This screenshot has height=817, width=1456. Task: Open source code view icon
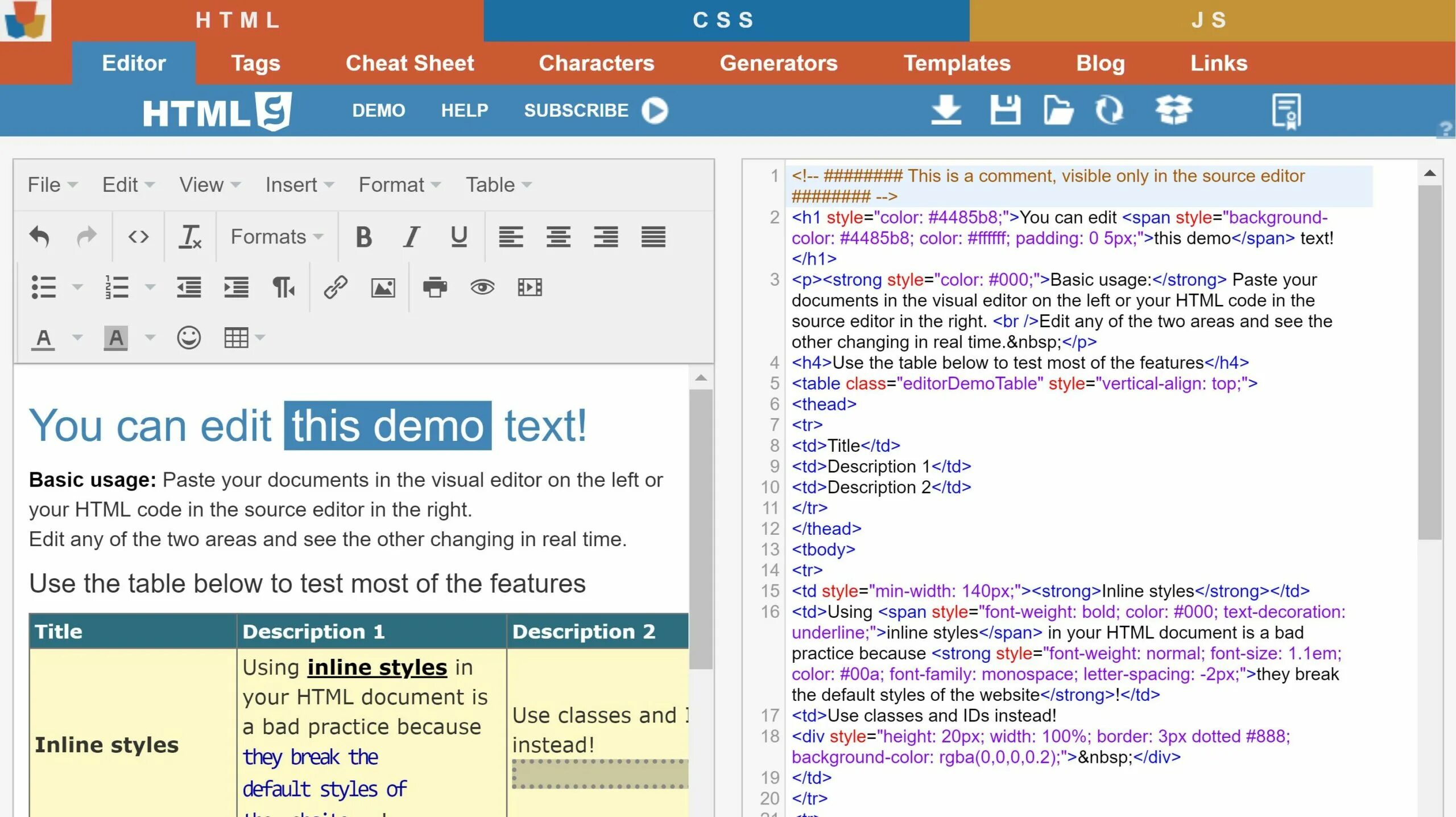coord(138,237)
